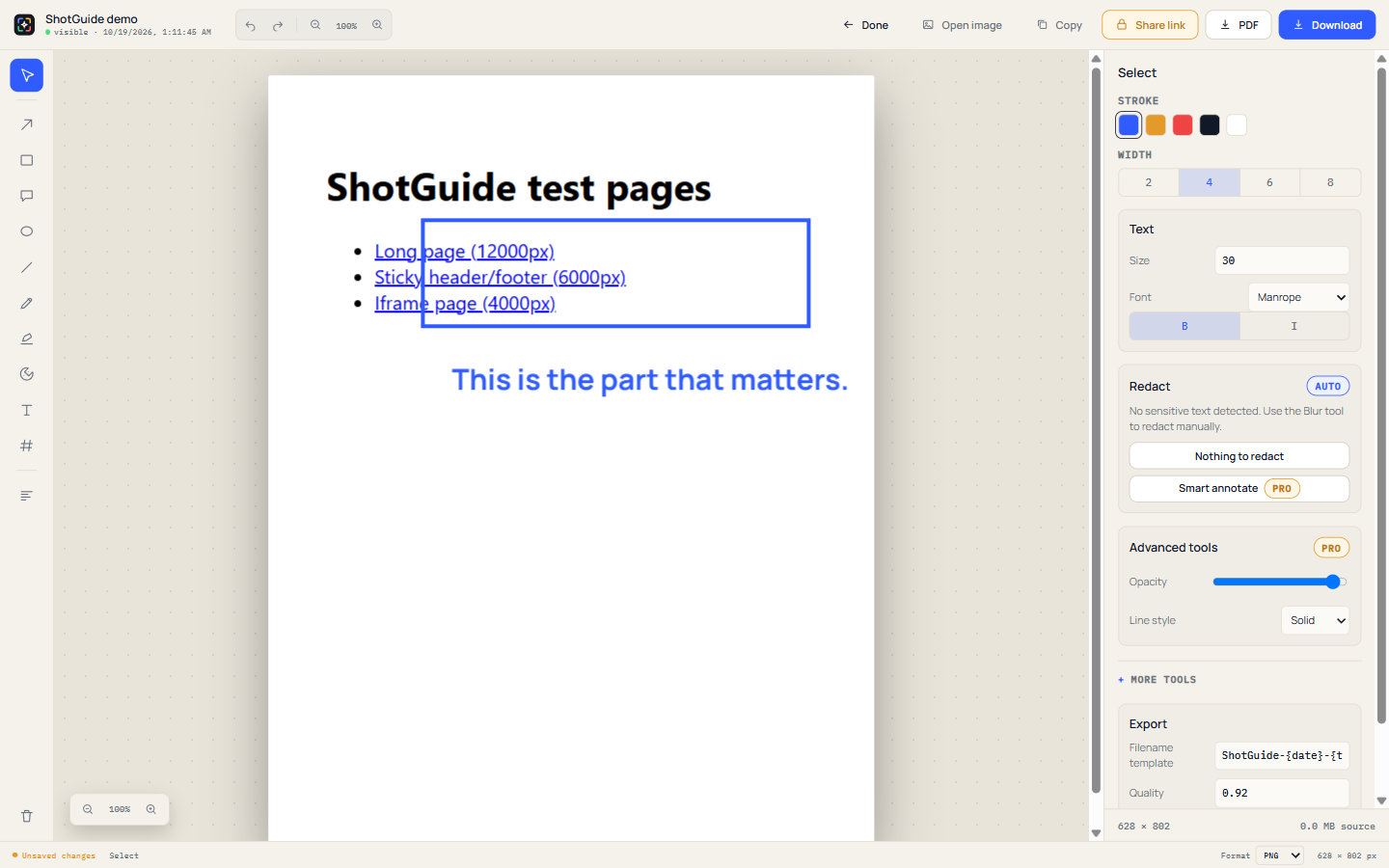Toggle bold text style
This screenshot has height=868, width=1389.
point(1185,326)
